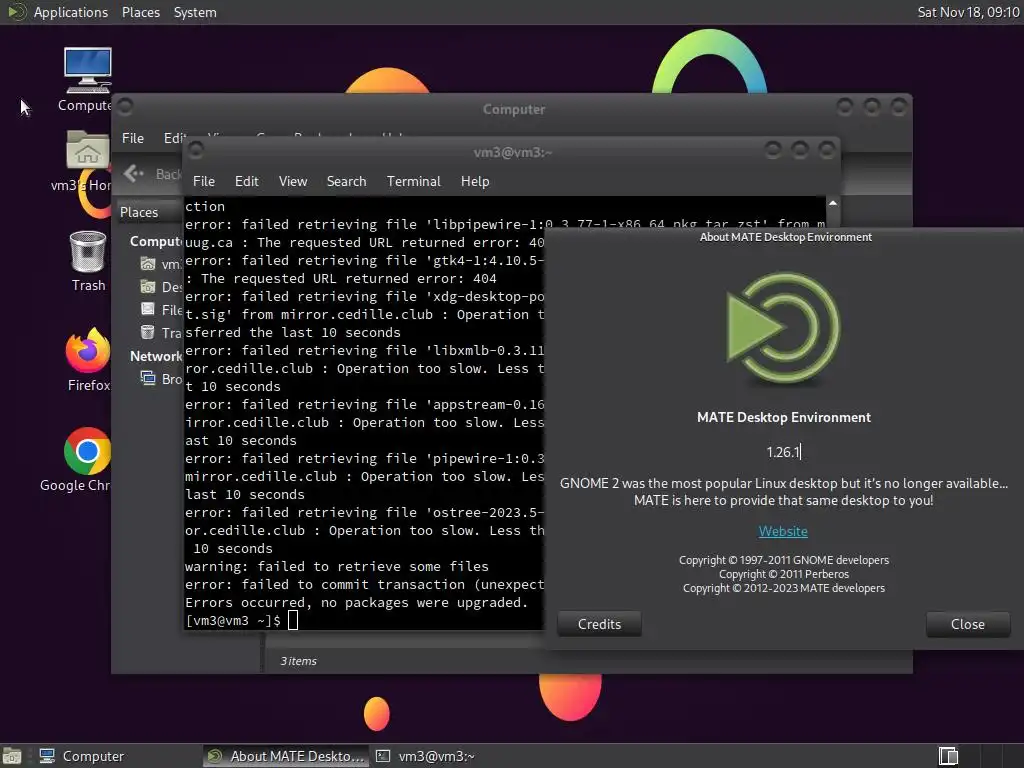Open the Terminal menu in terminal window
The image size is (1024, 768).
(x=413, y=181)
